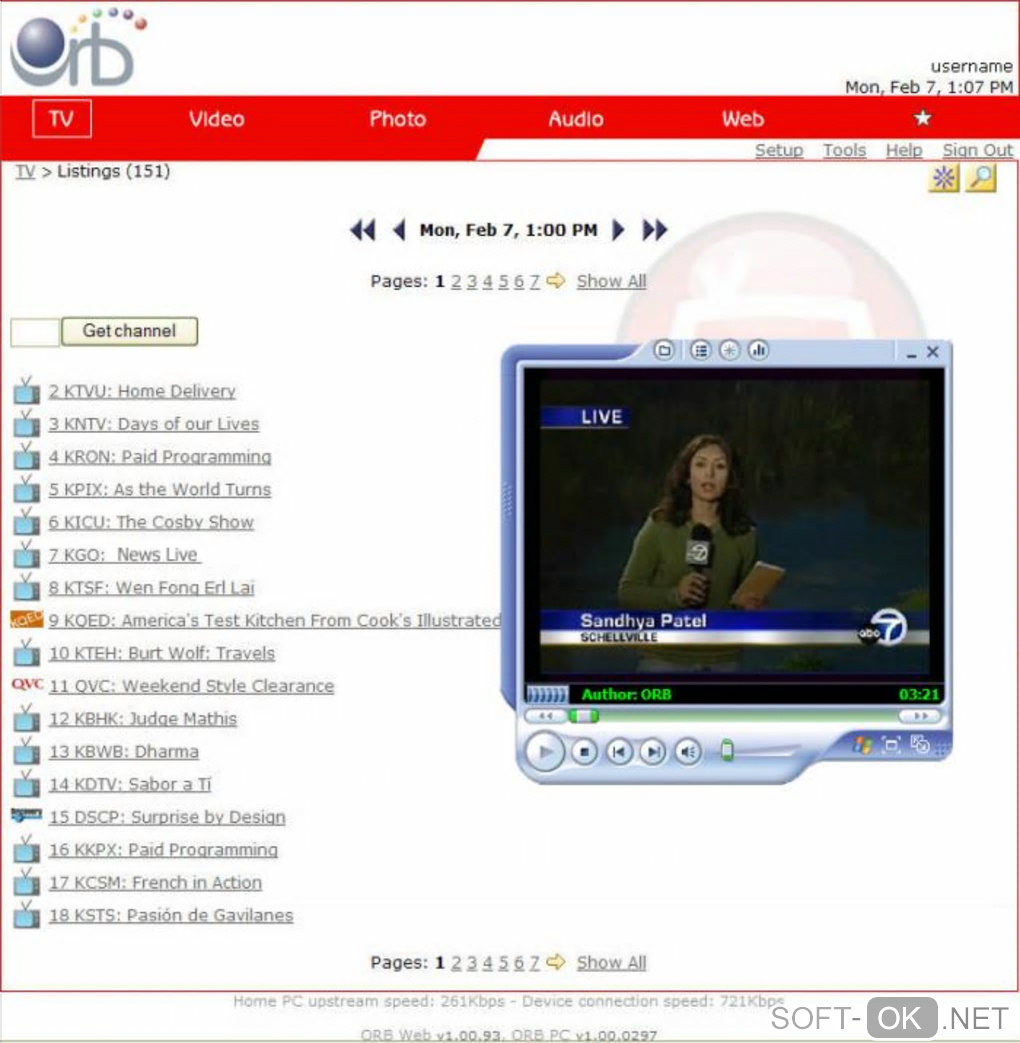
Task: Open the search magnifier icon
Action: pyautogui.click(x=981, y=178)
